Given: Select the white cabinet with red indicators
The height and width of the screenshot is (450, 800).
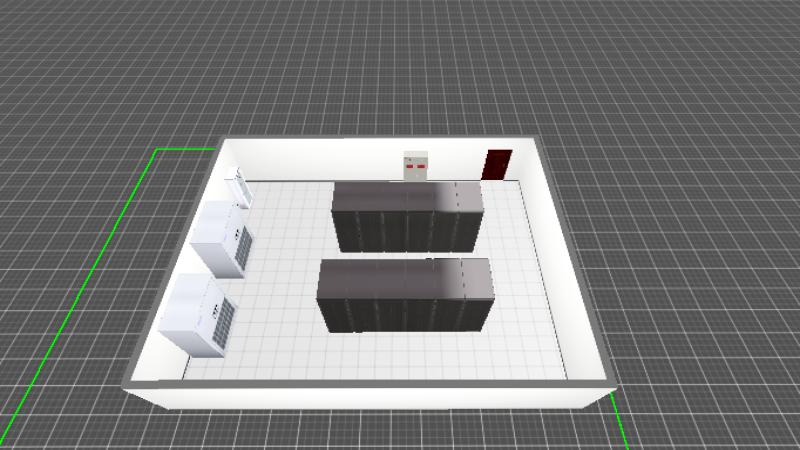Looking at the screenshot, I should [415, 166].
